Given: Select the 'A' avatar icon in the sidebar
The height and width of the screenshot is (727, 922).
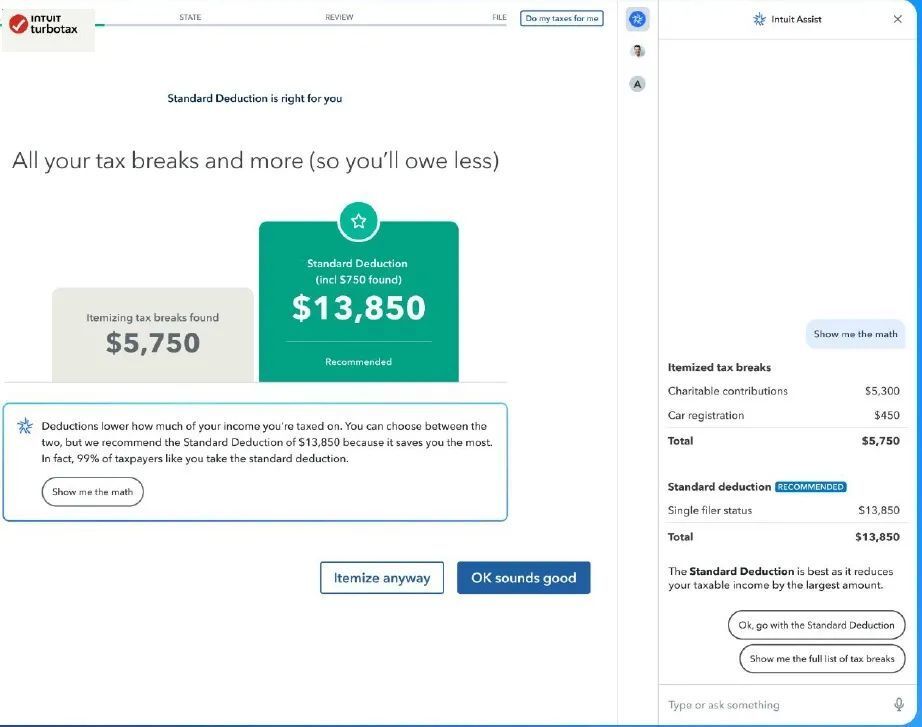Looking at the screenshot, I should tap(637, 84).
